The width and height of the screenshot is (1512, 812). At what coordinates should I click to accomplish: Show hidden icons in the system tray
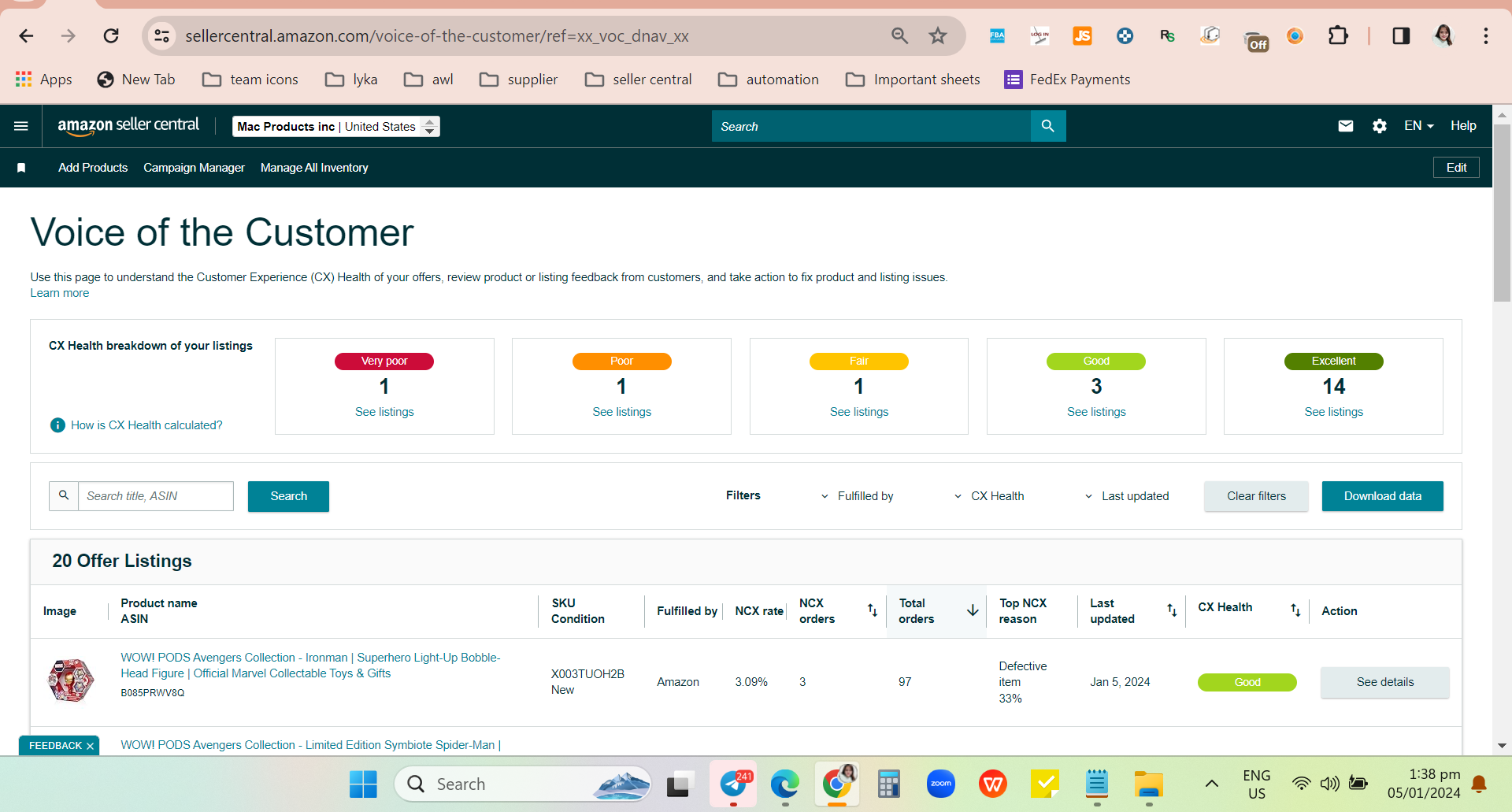coord(1212,784)
